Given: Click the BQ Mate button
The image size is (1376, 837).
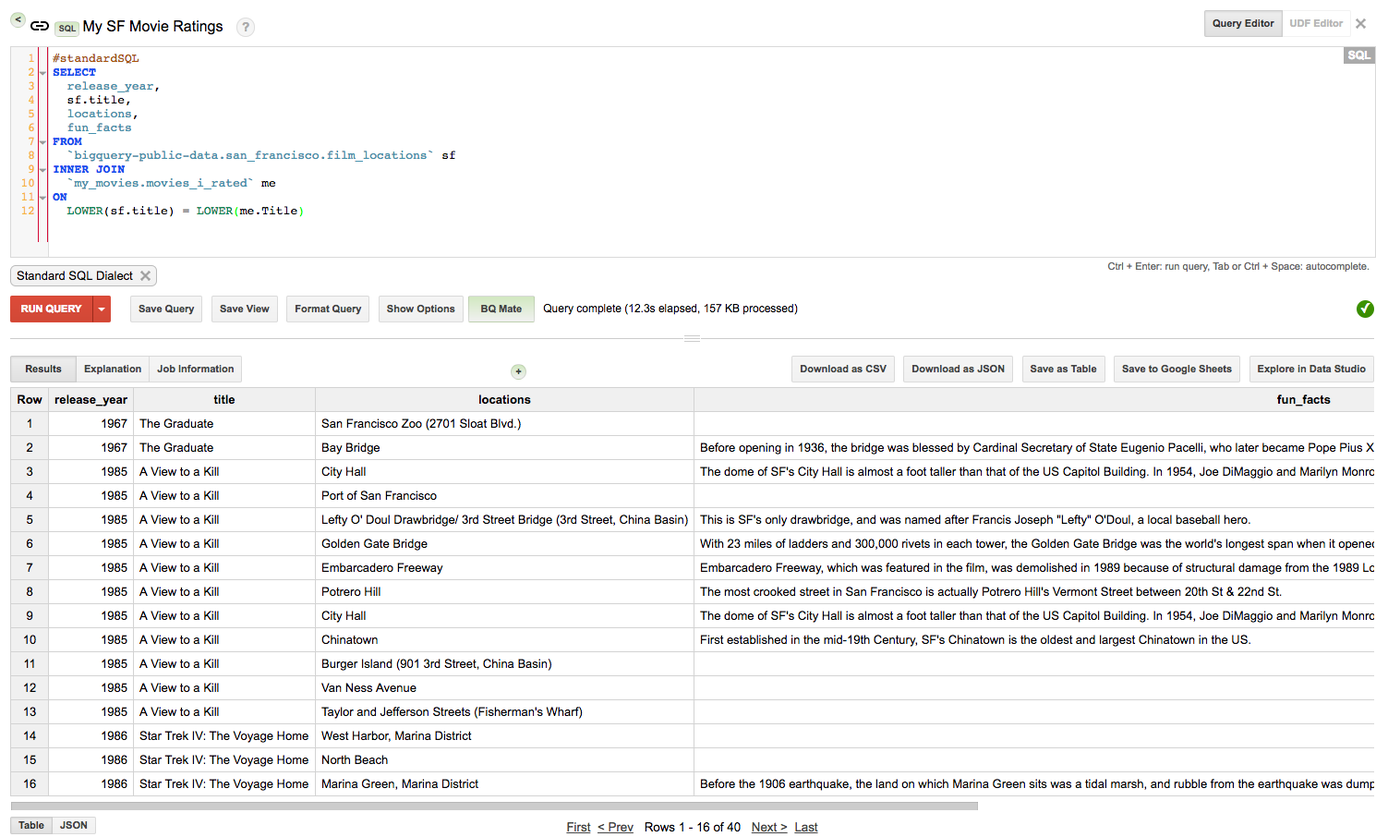Looking at the screenshot, I should (501, 309).
